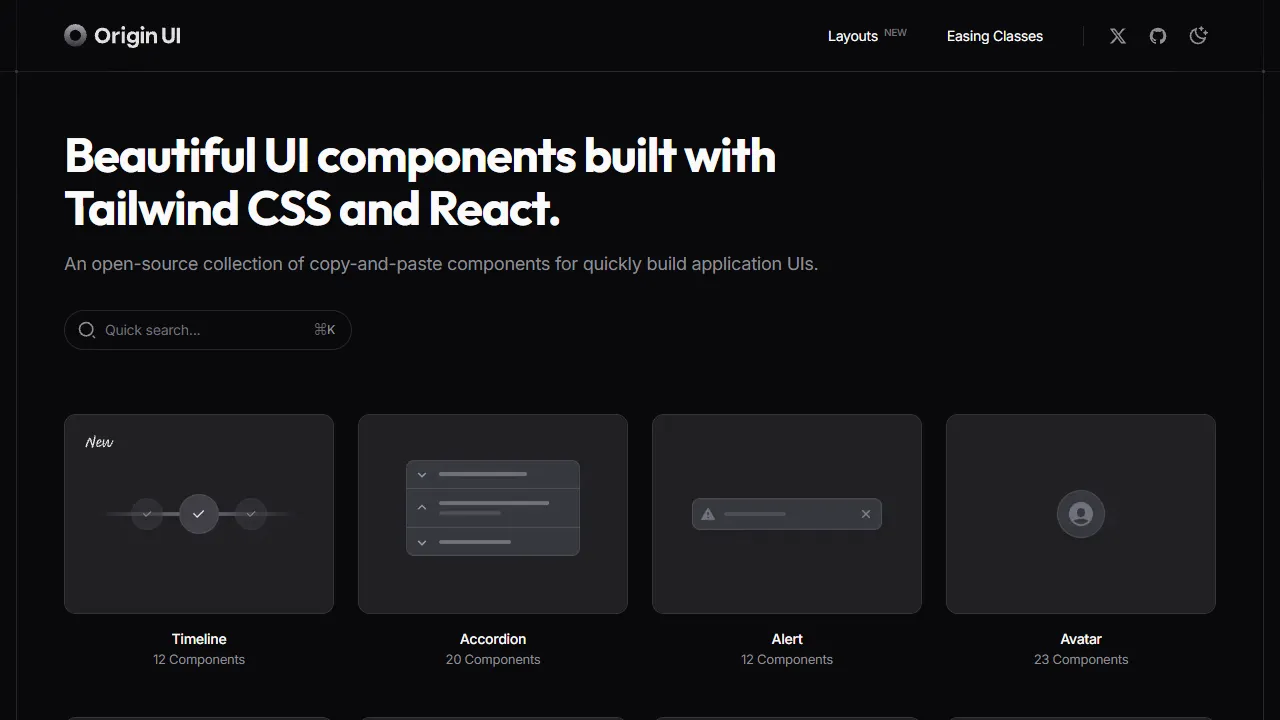Click the Origin UI logo
This screenshot has width=1280, height=720.
click(122, 36)
